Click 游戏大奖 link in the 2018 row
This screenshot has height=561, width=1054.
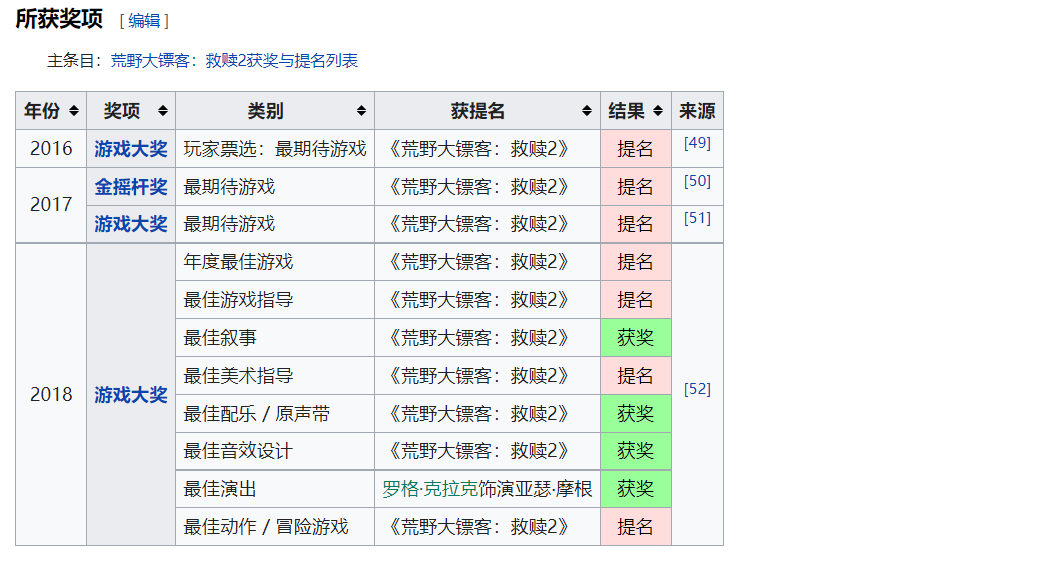pos(131,395)
